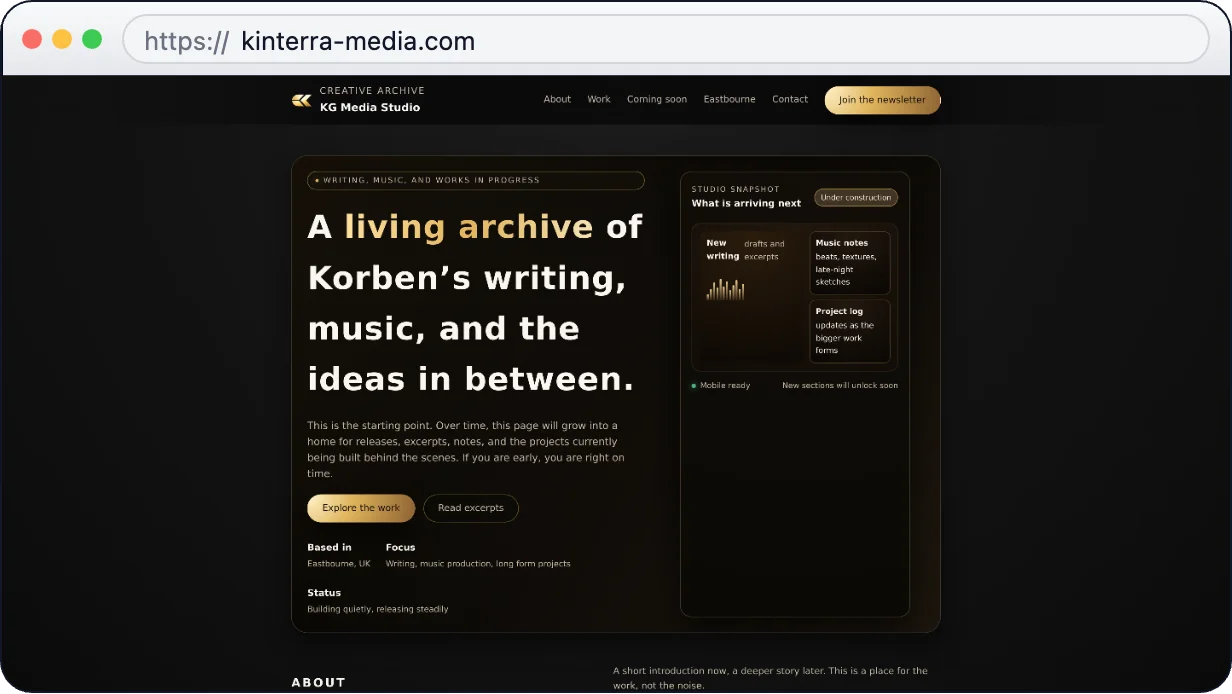The width and height of the screenshot is (1232, 694).
Task: Open the Work navigation item
Action: [598, 99]
